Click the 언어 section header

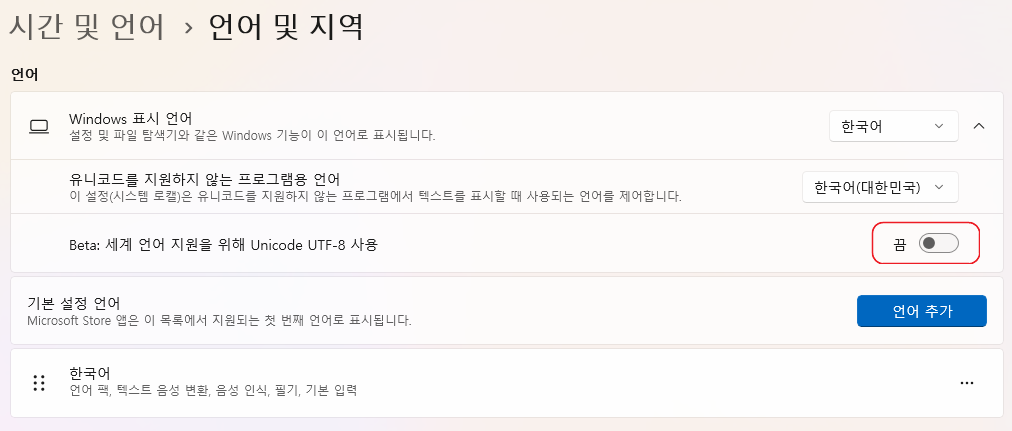[x=24, y=75]
